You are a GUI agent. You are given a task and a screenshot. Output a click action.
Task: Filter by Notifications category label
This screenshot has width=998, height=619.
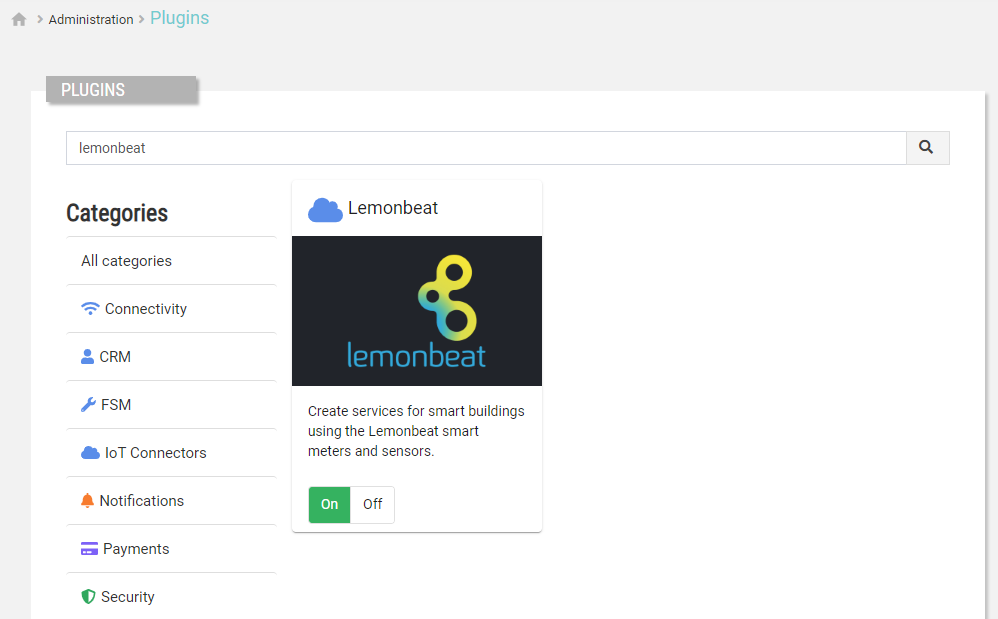point(142,501)
